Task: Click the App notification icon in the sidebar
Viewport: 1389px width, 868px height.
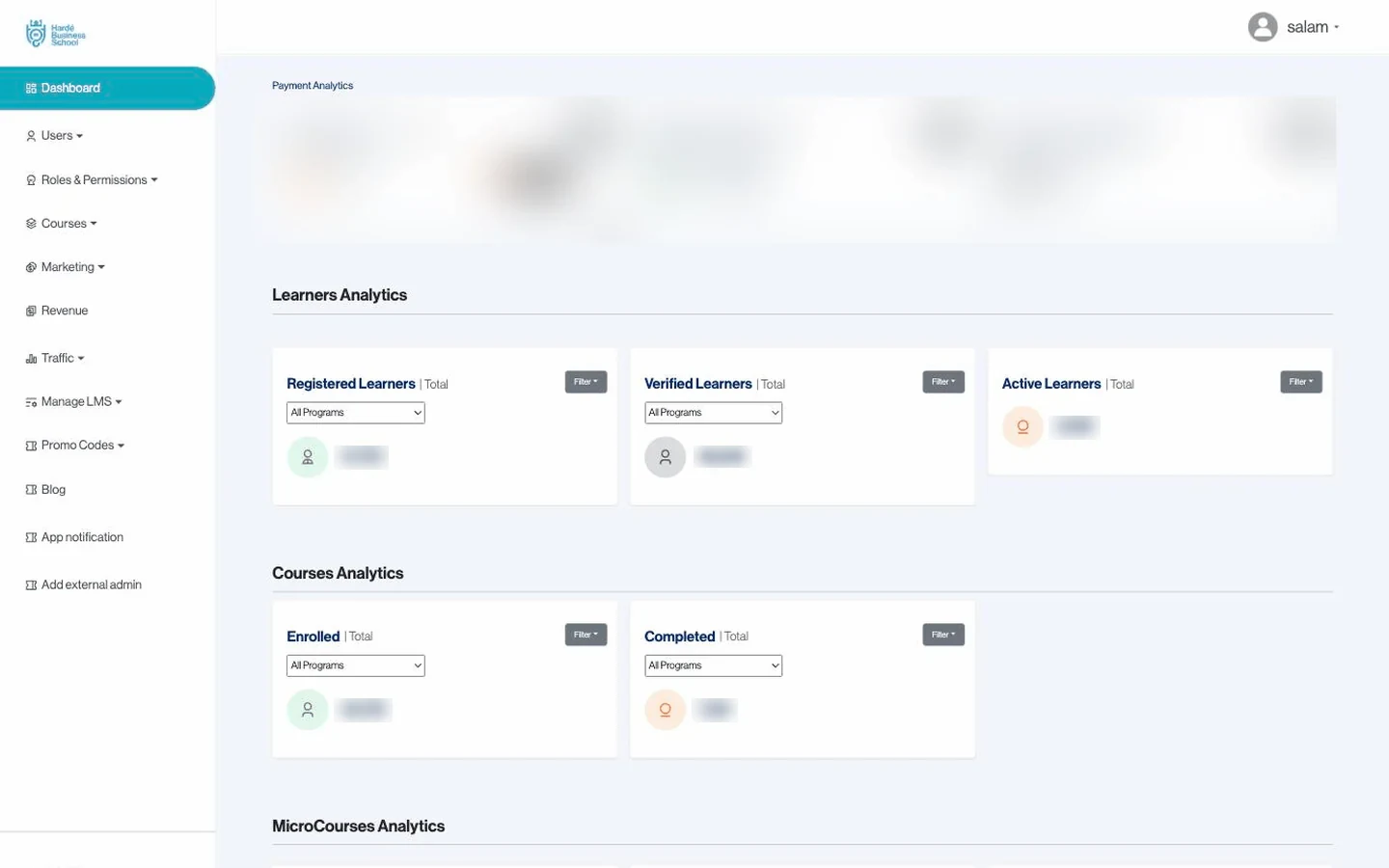Action: tap(31, 537)
